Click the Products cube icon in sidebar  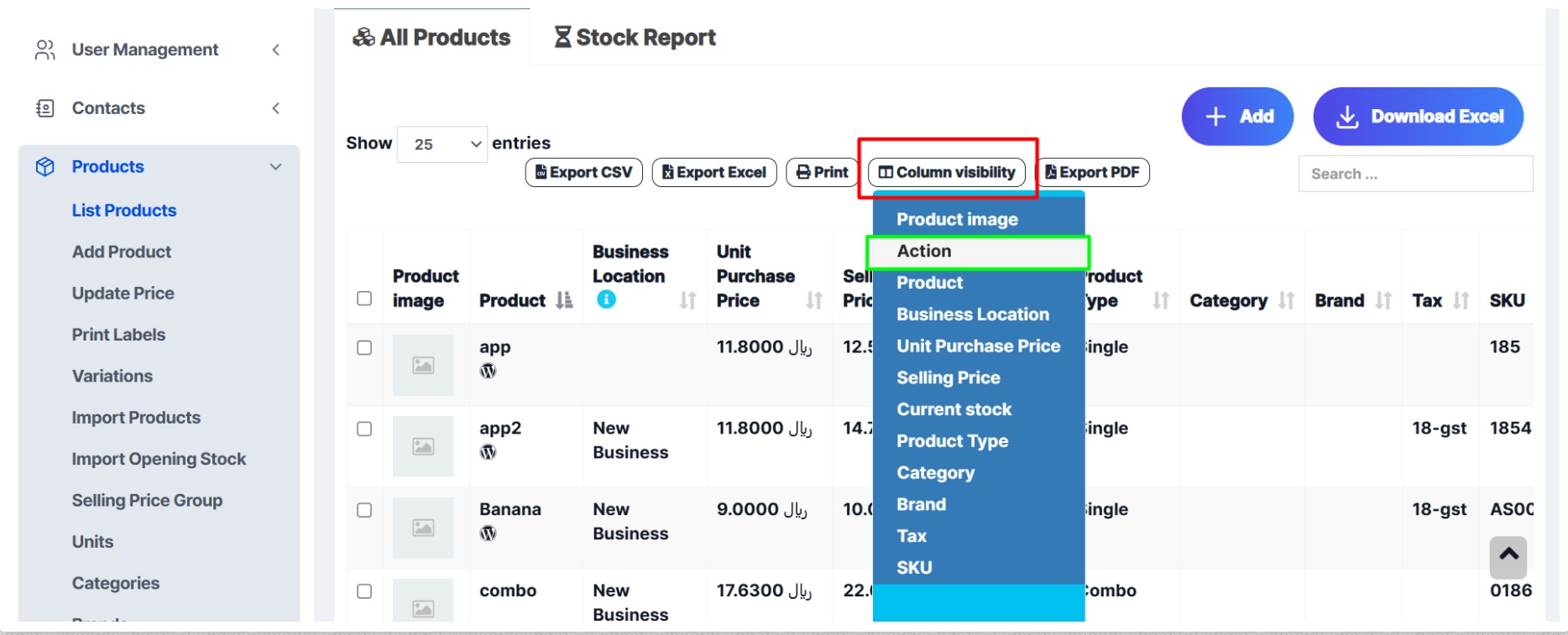(x=45, y=167)
